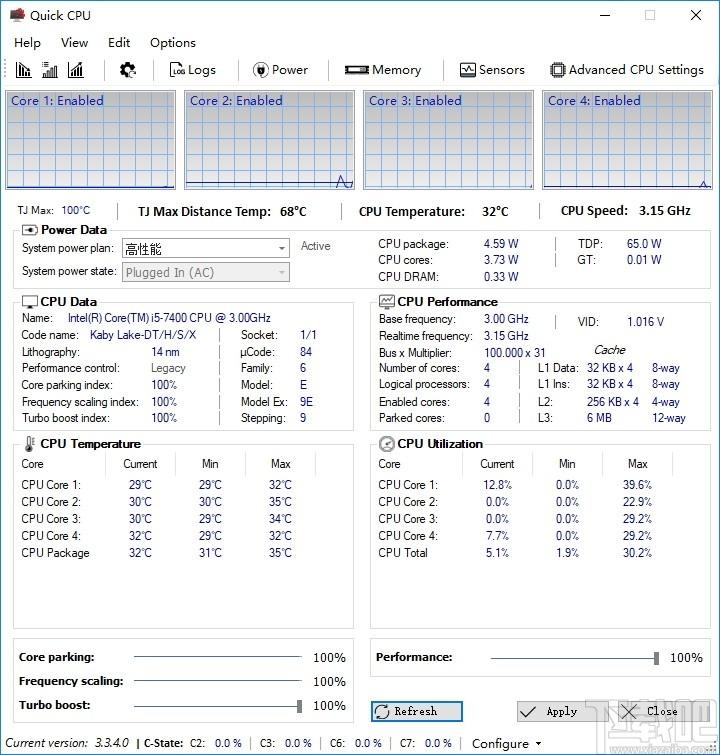The image size is (720, 755).
Task: Open the Logs viewer
Action: 192,70
